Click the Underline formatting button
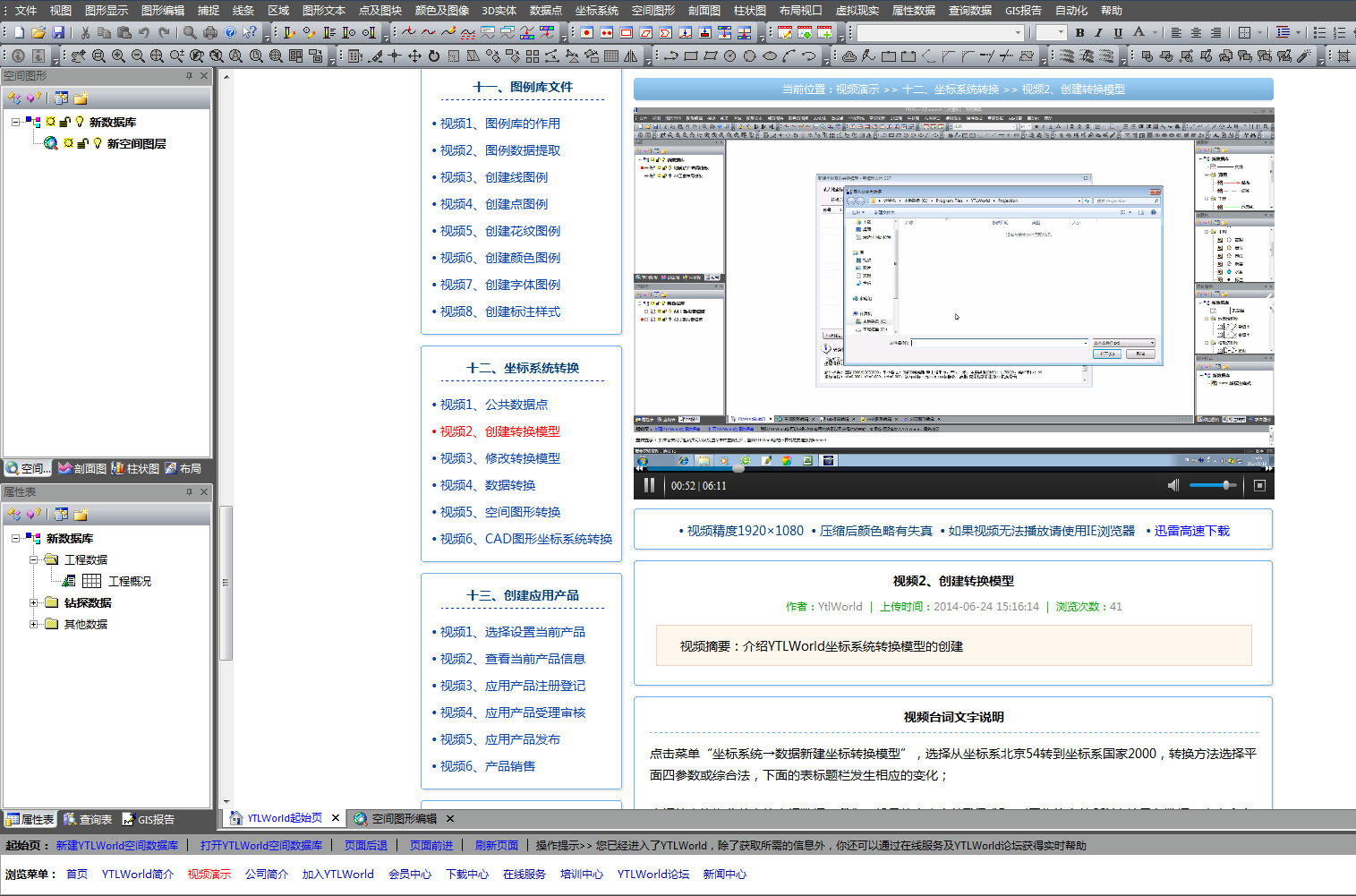 point(1118,32)
